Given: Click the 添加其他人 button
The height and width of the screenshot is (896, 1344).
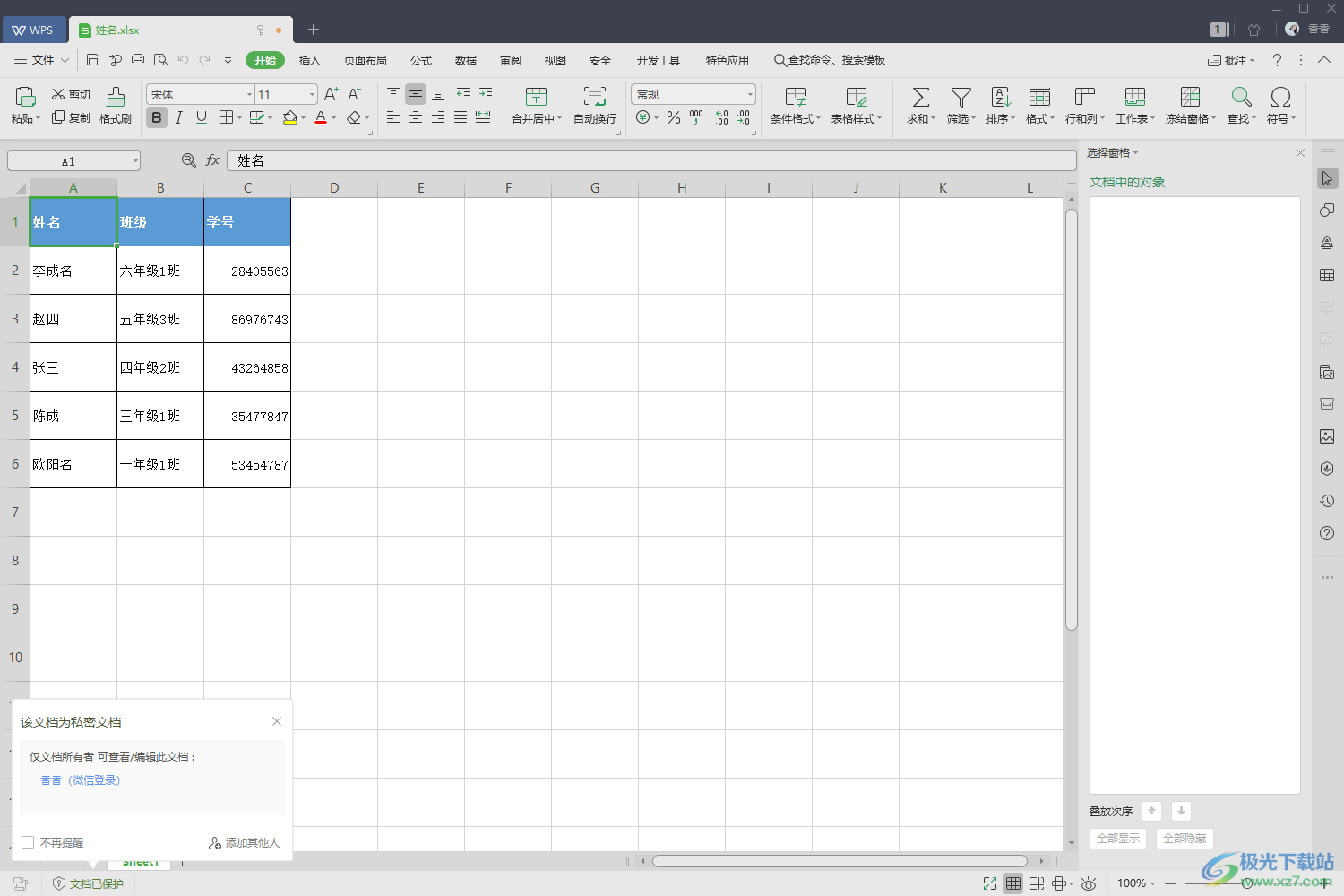Looking at the screenshot, I should coord(245,843).
